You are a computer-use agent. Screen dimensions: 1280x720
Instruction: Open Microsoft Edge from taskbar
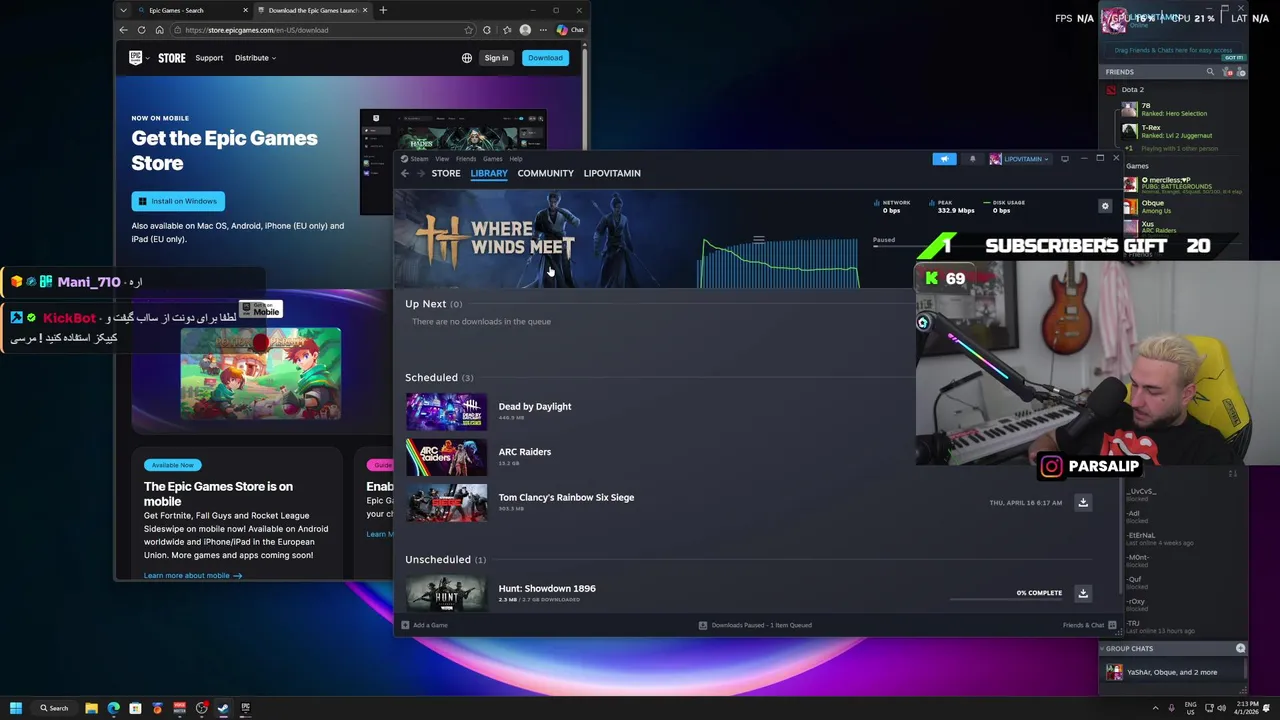point(113,708)
